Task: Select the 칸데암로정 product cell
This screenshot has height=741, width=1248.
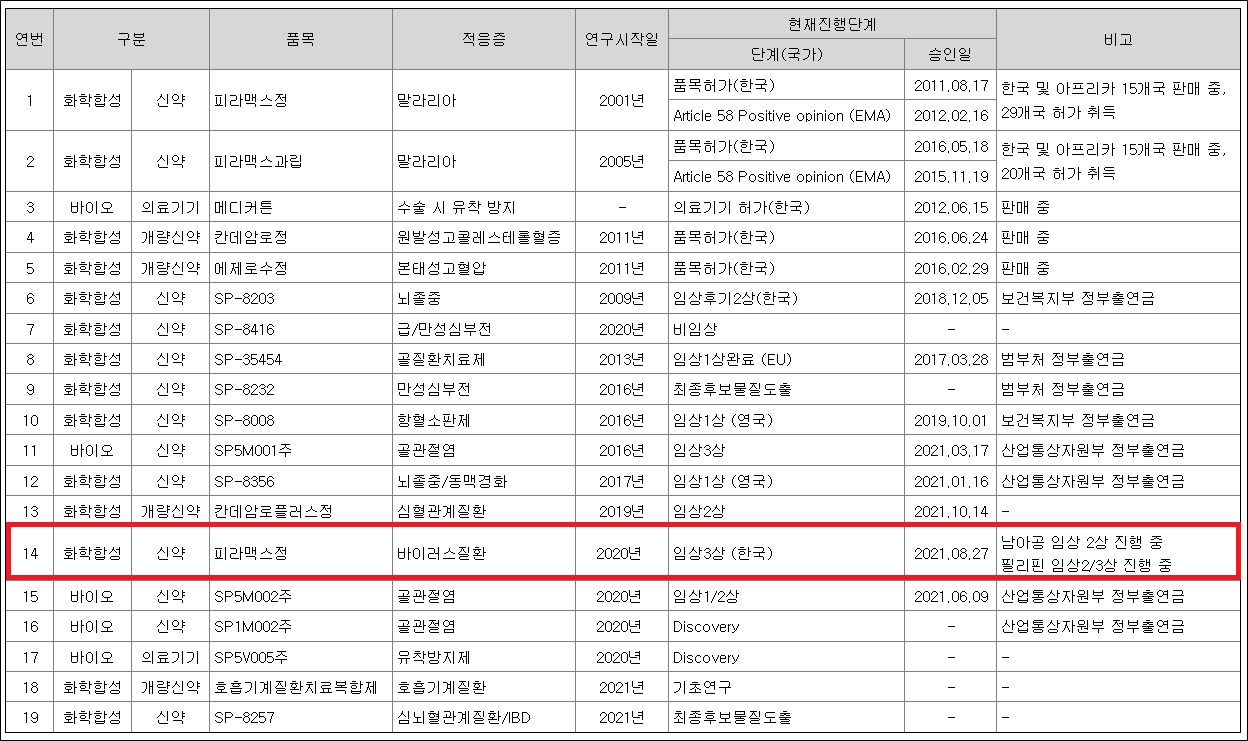Action: tap(300, 238)
